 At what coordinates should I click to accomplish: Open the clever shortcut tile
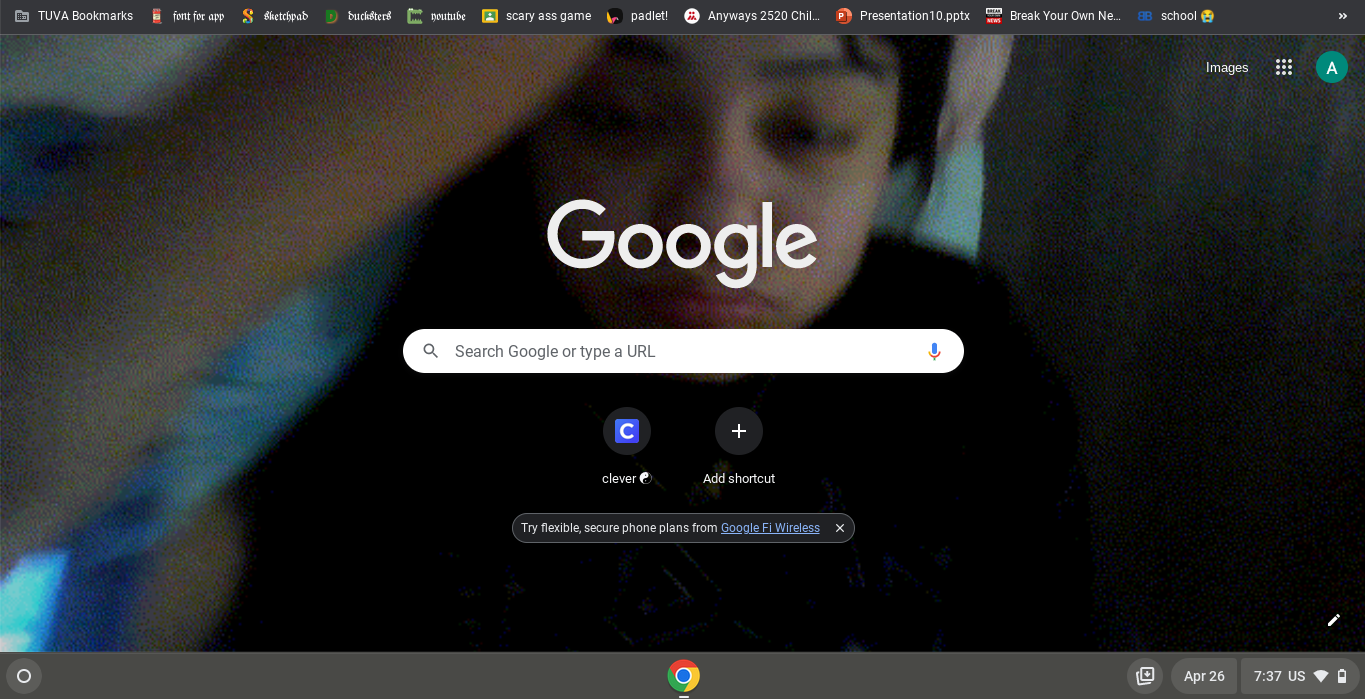pyautogui.click(x=627, y=446)
